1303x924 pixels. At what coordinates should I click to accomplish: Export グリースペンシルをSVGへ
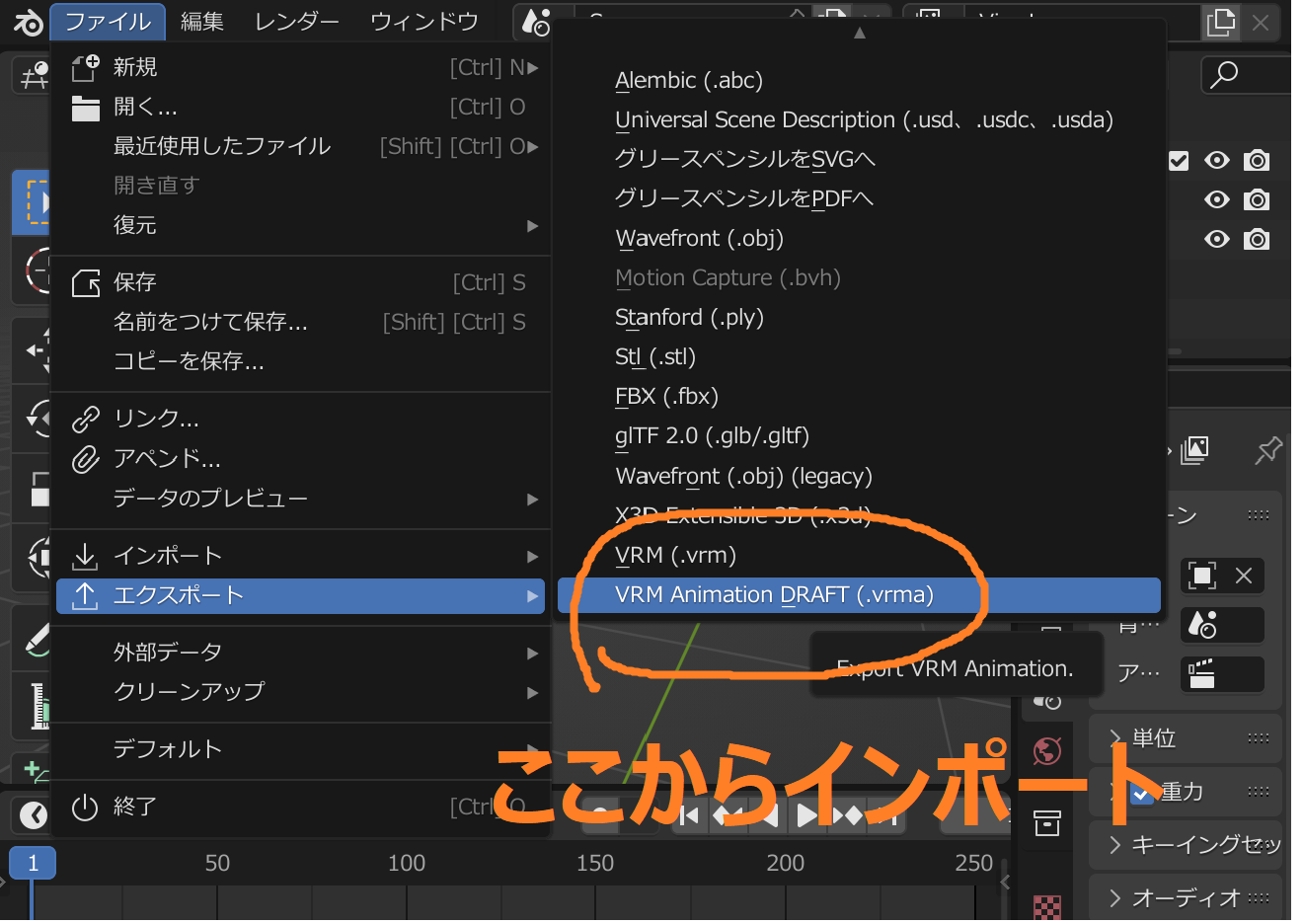point(859,160)
